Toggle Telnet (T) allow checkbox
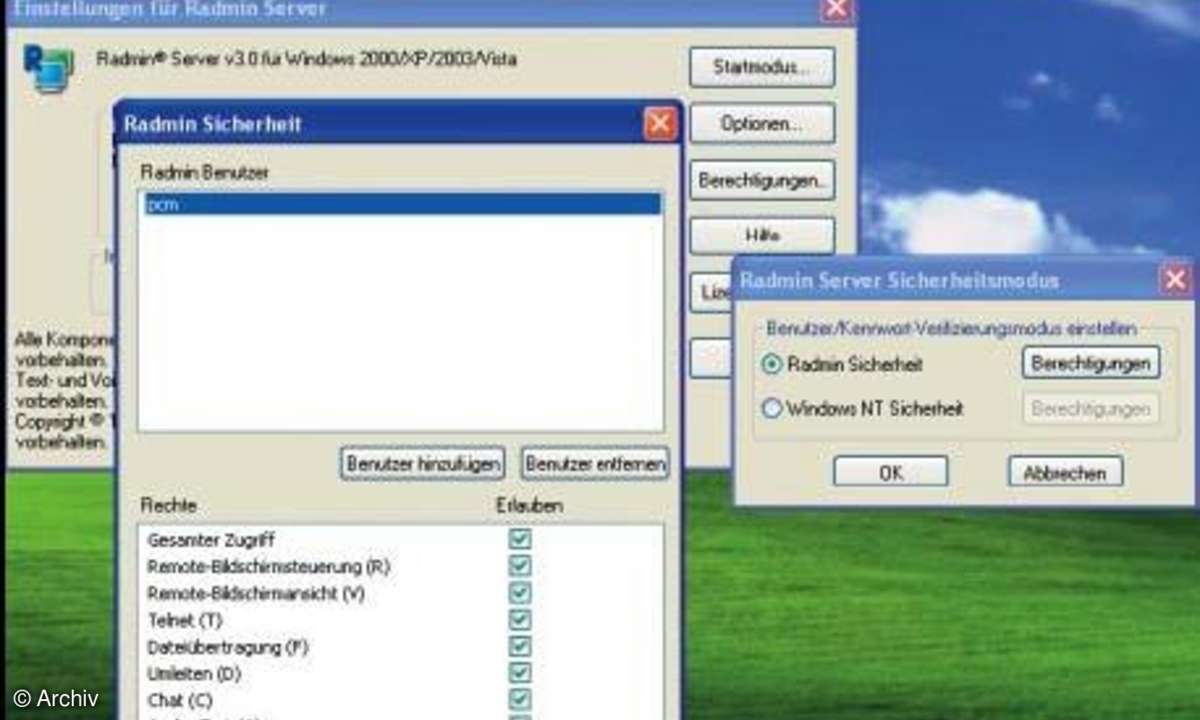 click(x=520, y=620)
